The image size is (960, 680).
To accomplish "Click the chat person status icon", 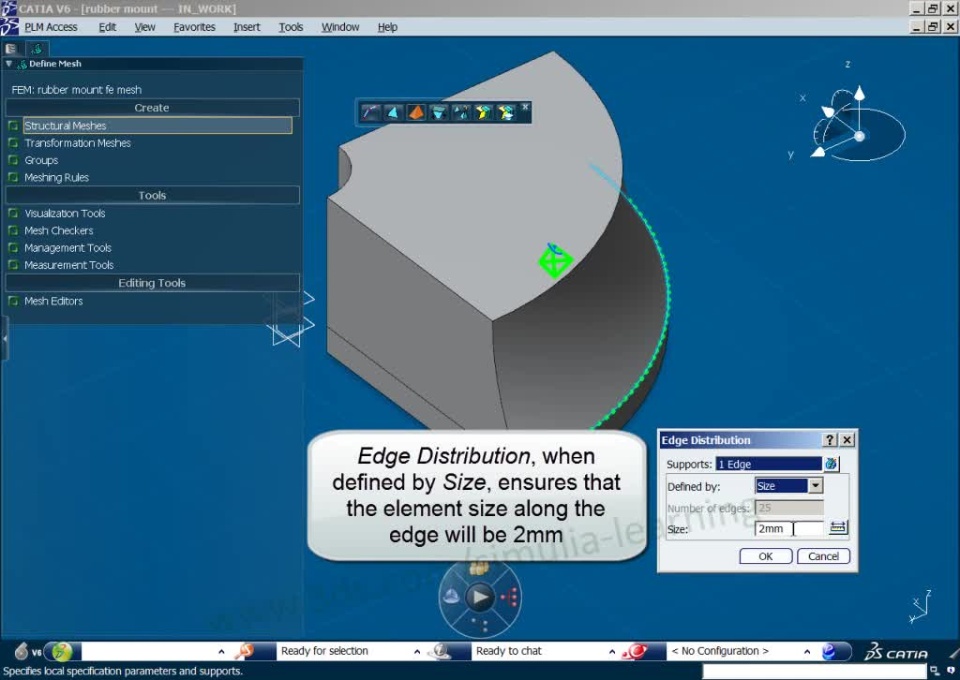I will pyautogui.click(x=440, y=652).
